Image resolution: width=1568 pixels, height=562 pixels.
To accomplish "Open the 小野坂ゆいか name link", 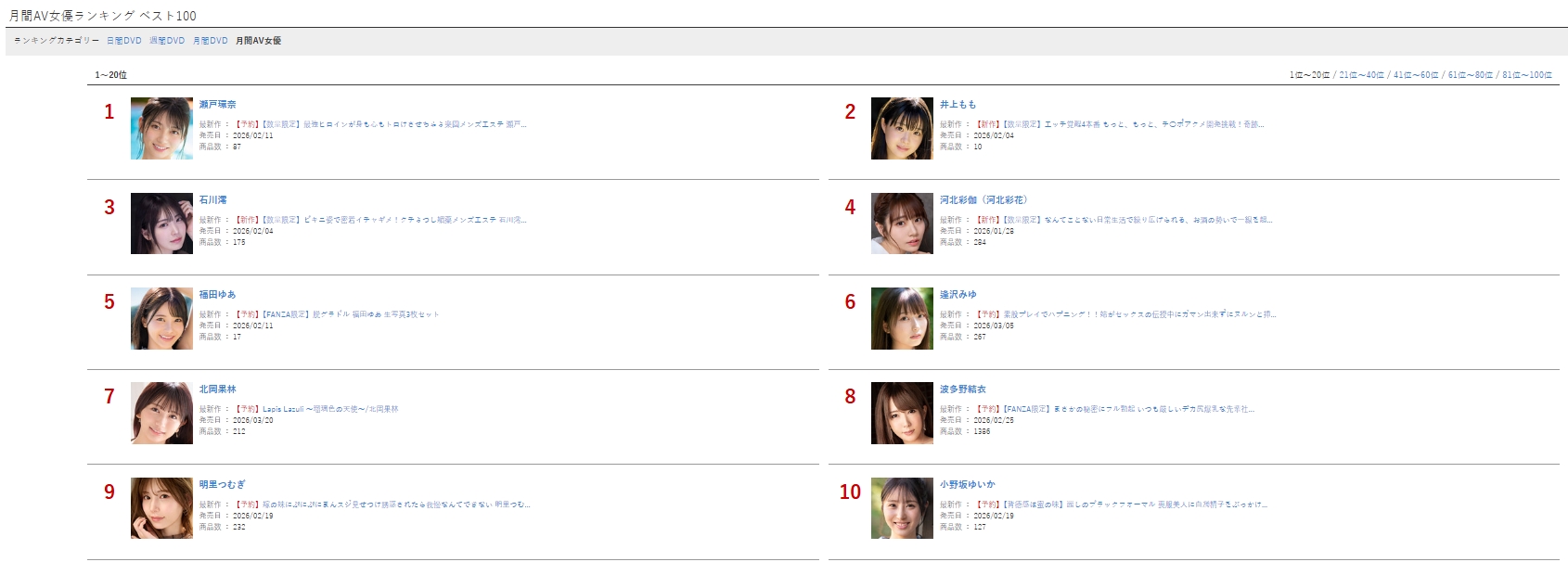I will 967,485.
